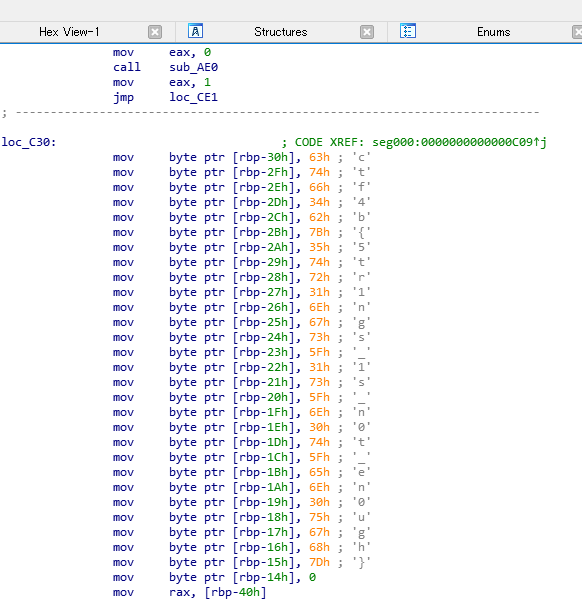Click the Enums tab icon
This screenshot has width=582, height=602.
tap(408, 31)
